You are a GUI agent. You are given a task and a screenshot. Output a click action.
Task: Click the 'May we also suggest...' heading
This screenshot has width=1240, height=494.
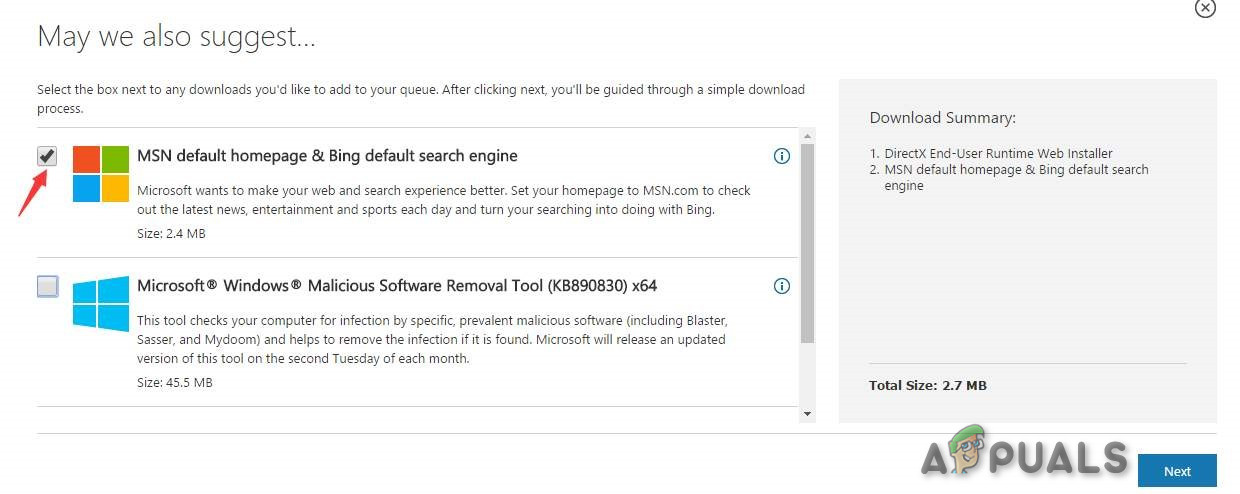pos(176,37)
